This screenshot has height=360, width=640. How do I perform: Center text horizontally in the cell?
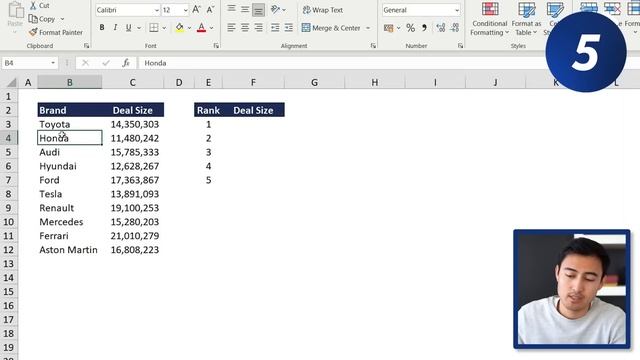tap(244, 28)
